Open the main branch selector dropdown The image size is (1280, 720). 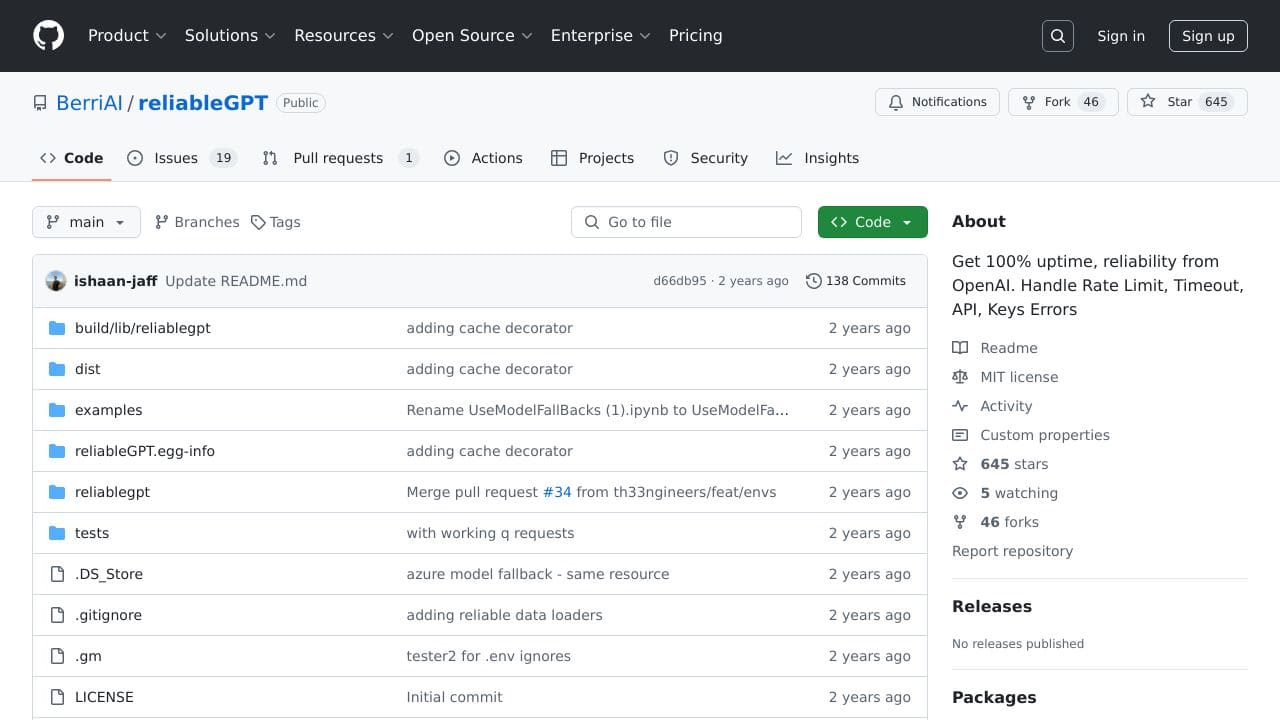click(86, 222)
